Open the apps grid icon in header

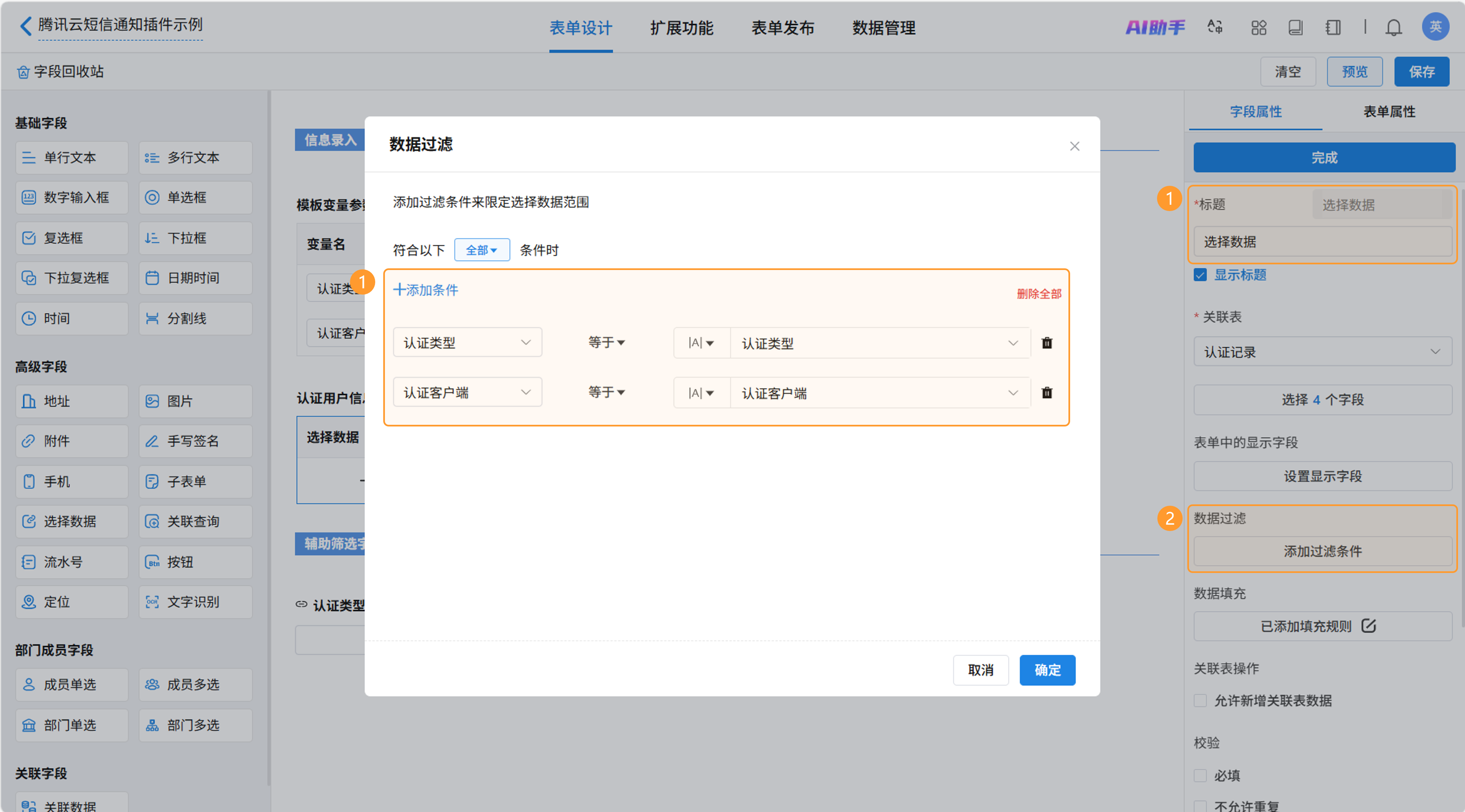[x=1259, y=27]
